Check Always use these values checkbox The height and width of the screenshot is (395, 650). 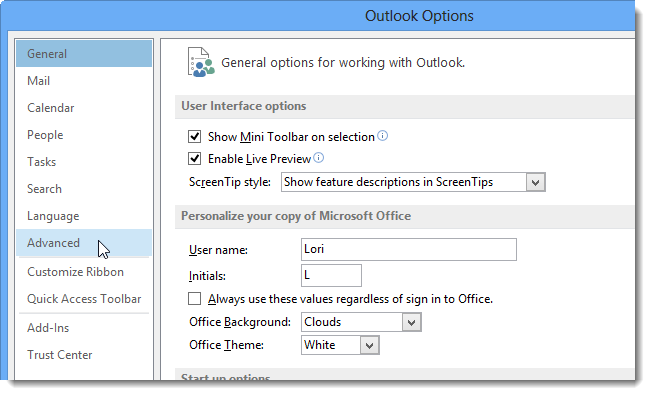click(194, 298)
